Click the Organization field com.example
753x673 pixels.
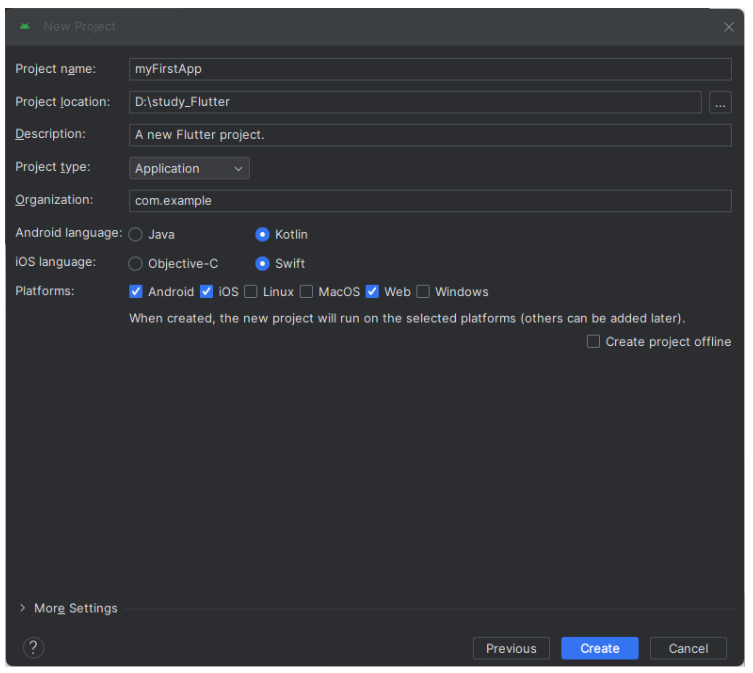(430, 201)
